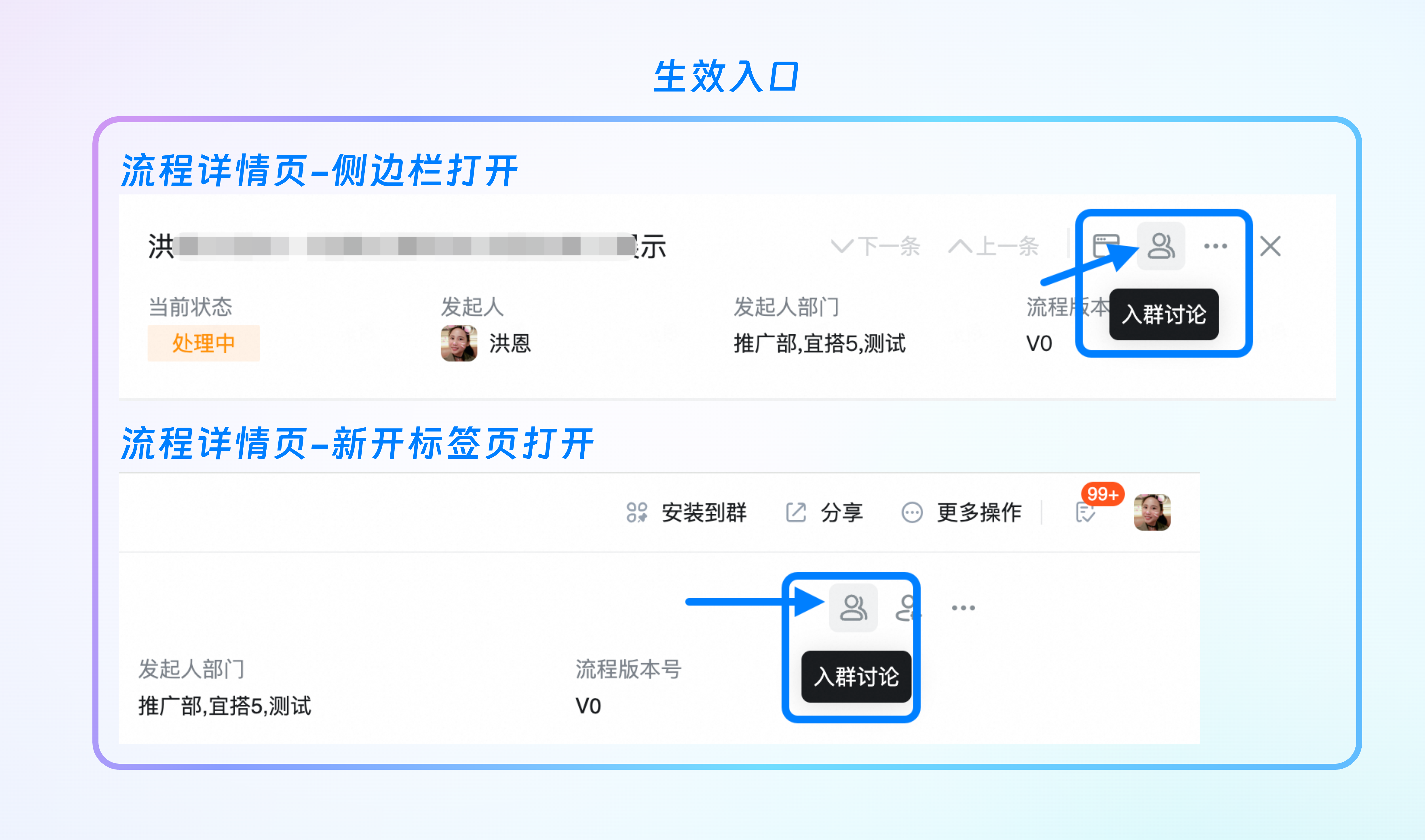The width and height of the screenshot is (1425, 840).
Task: Click the group discussion icon on the new-tab page
Action: pos(853,608)
